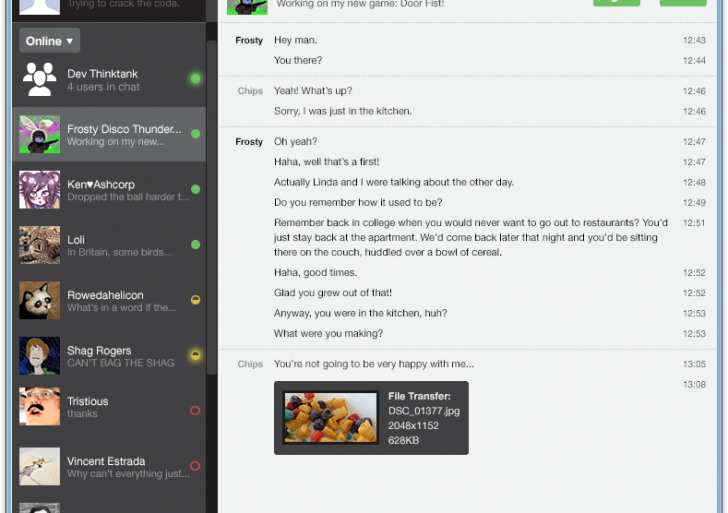The image size is (728, 513).
Task: Click message 'Yeah! What's up?'
Action: 313,91
